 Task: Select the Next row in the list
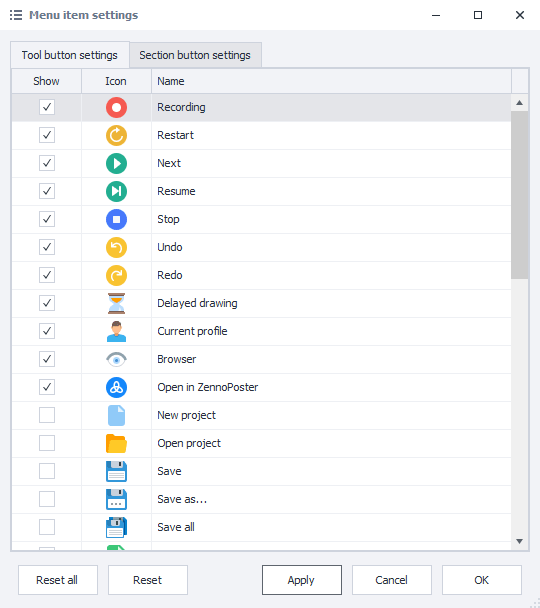tap(261, 163)
